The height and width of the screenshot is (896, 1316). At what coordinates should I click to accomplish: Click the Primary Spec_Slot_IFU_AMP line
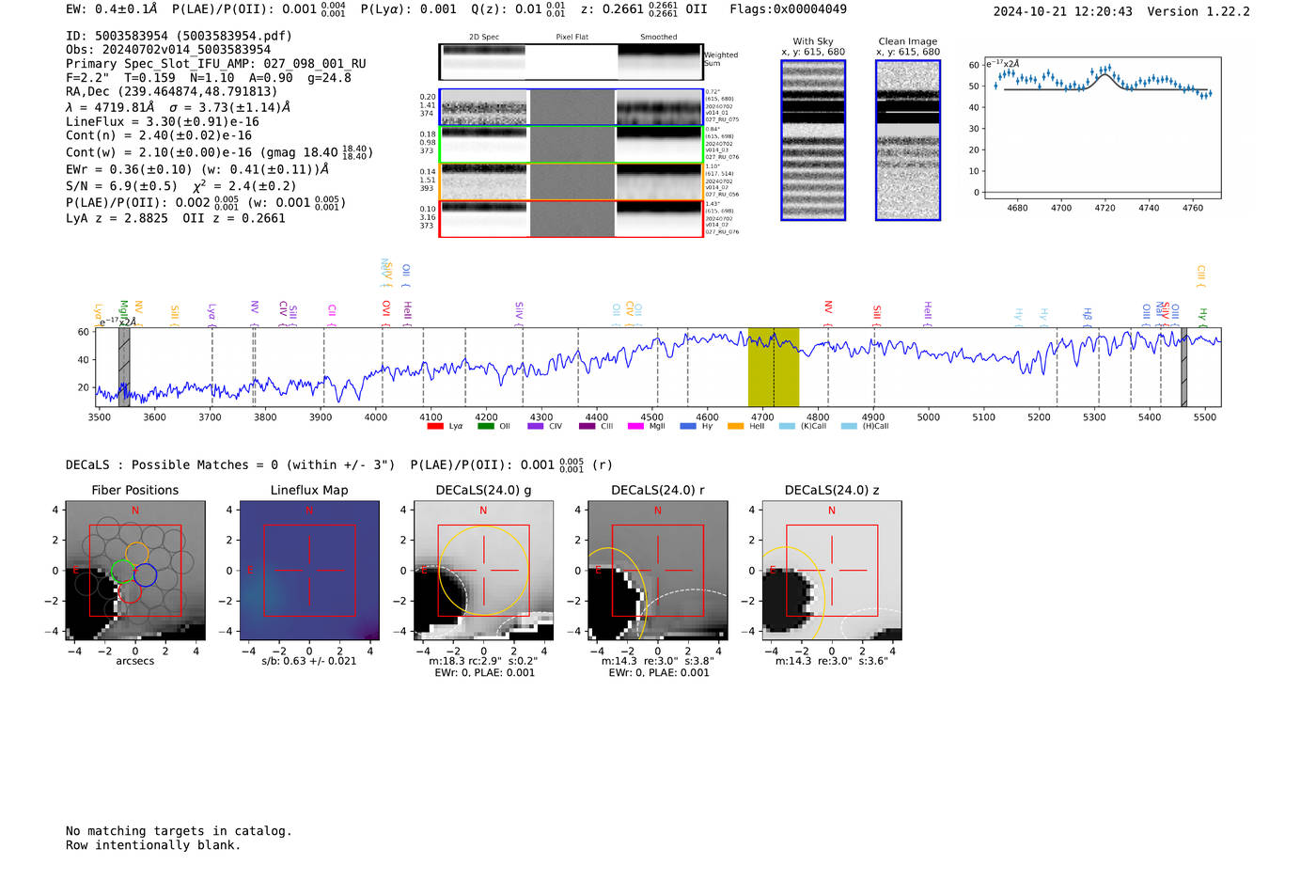click(x=216, y=64)
